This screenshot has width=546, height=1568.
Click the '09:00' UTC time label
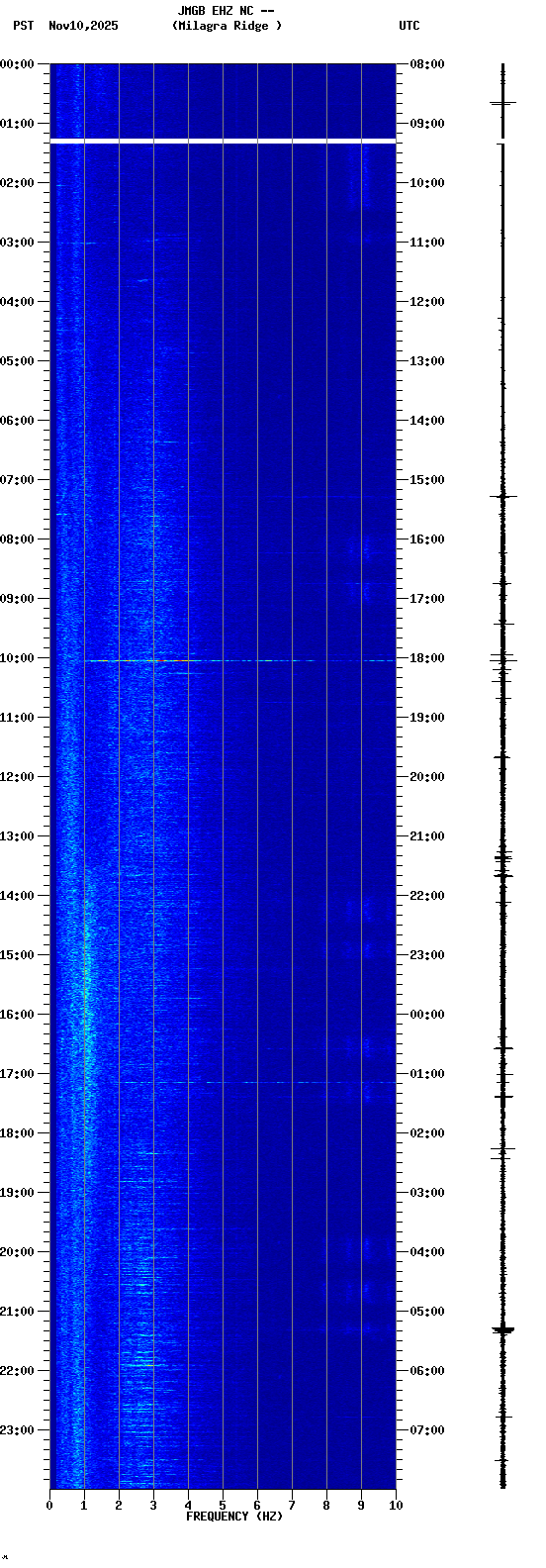pyautogui.click(x=427, y=124)
